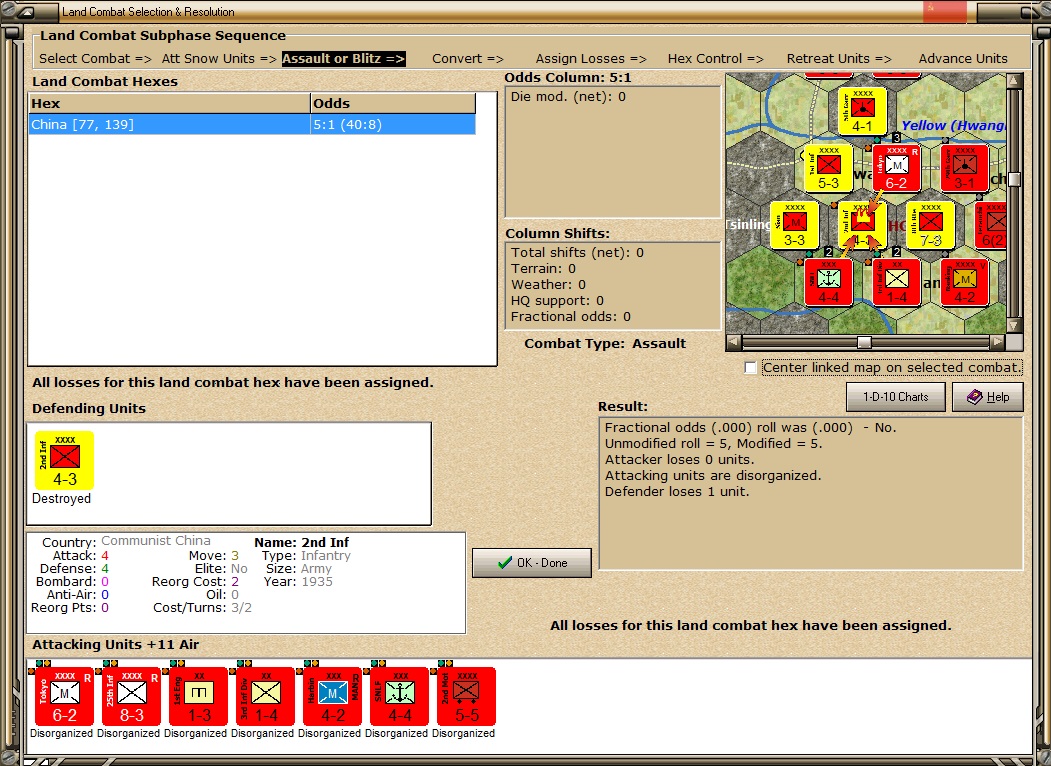Click the Fractional odds: 0 line
Viewport: 1051px width, 766px height.
570,317
